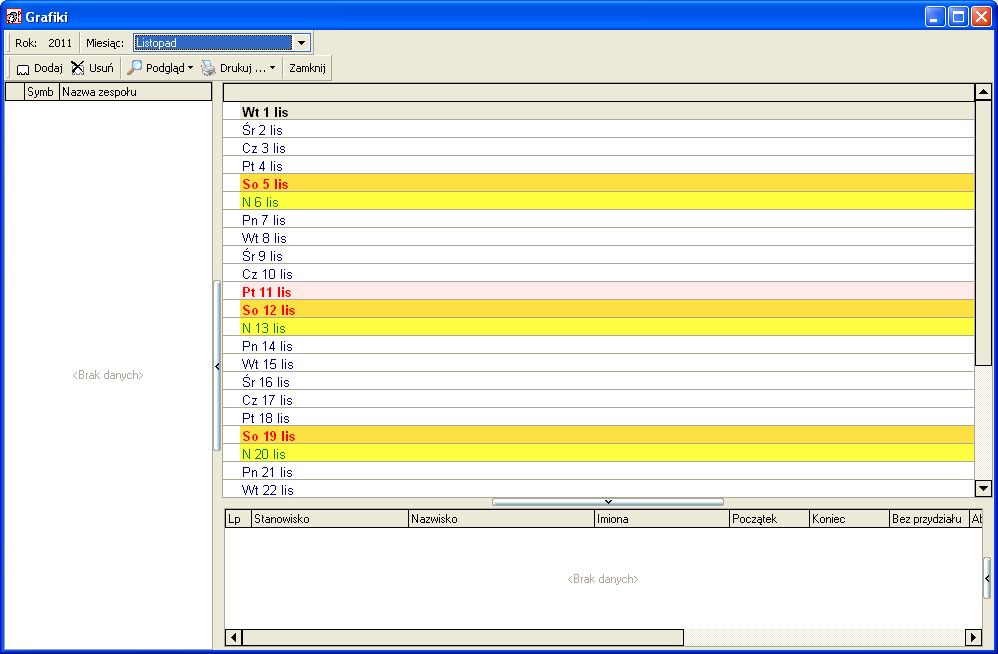Select the Śr 9 lis row
Screen dimensions: 998x654
click(x=598, y=256)
